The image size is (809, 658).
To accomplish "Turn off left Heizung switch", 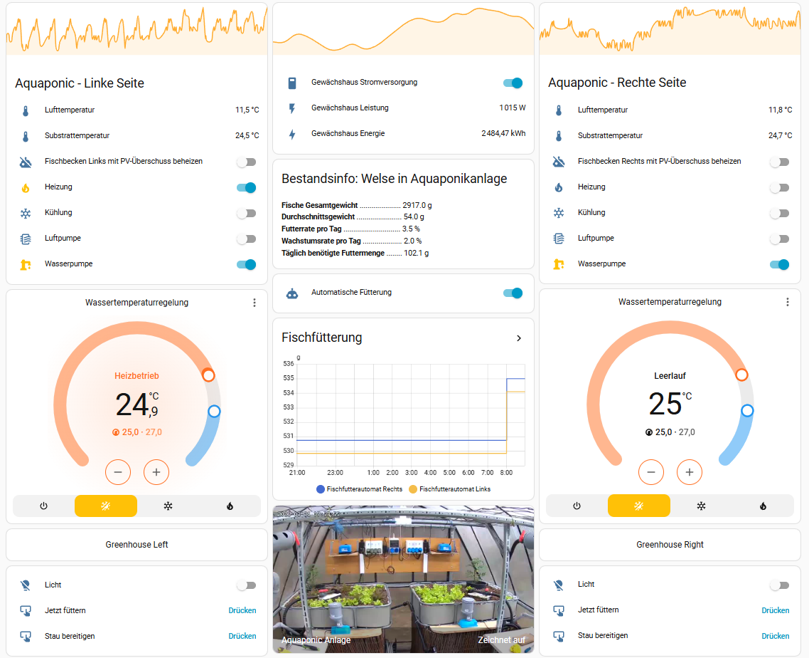I will coord(247,188).
